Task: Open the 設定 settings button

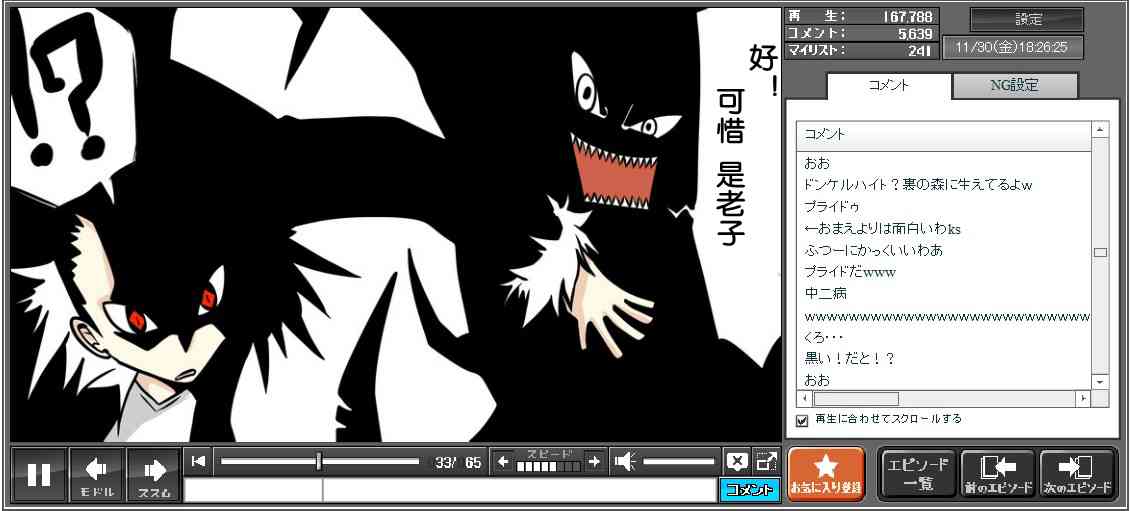Action: coord(1027,19)
